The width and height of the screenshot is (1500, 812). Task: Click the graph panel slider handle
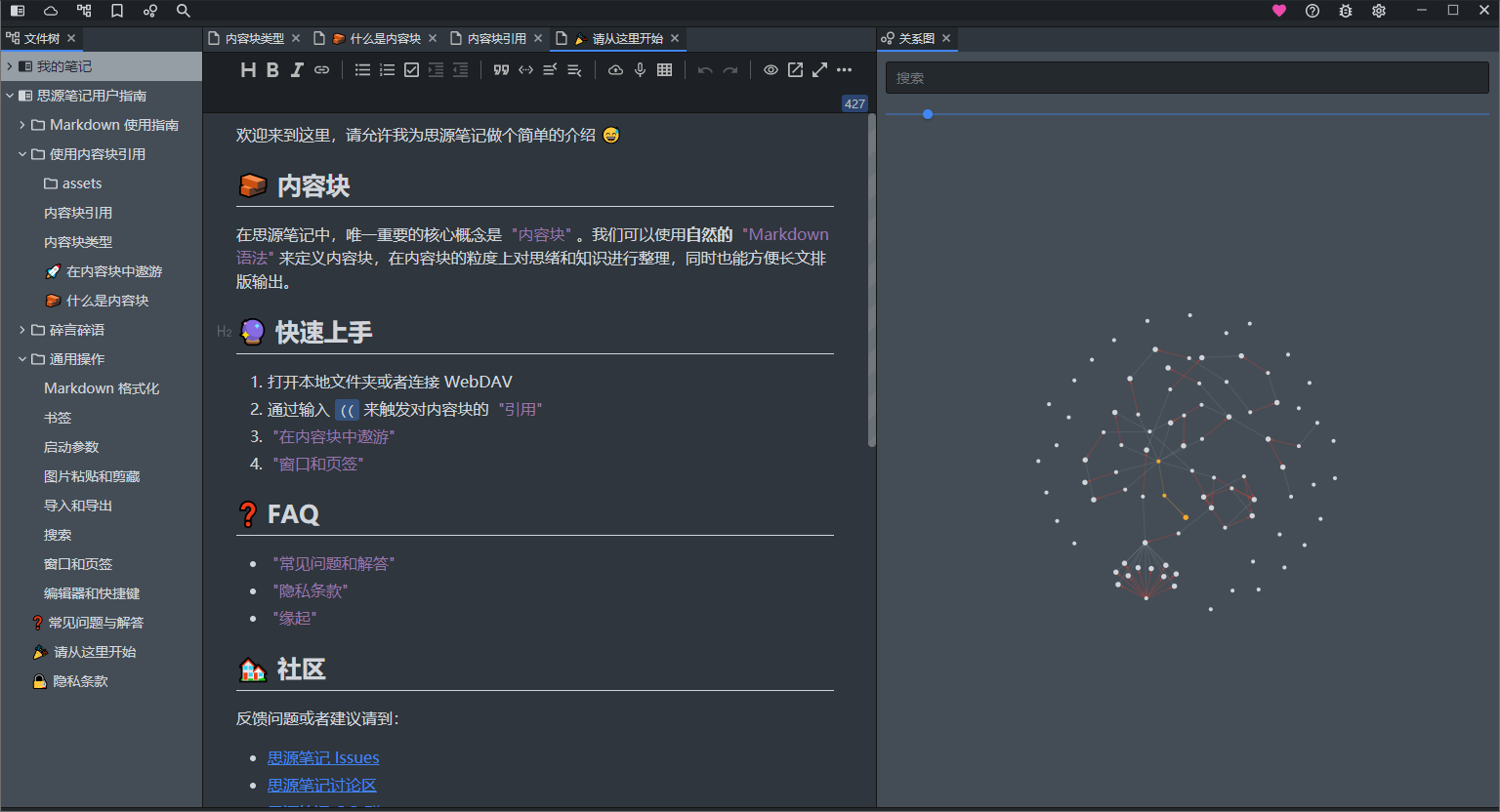click(x=928, y=114)
